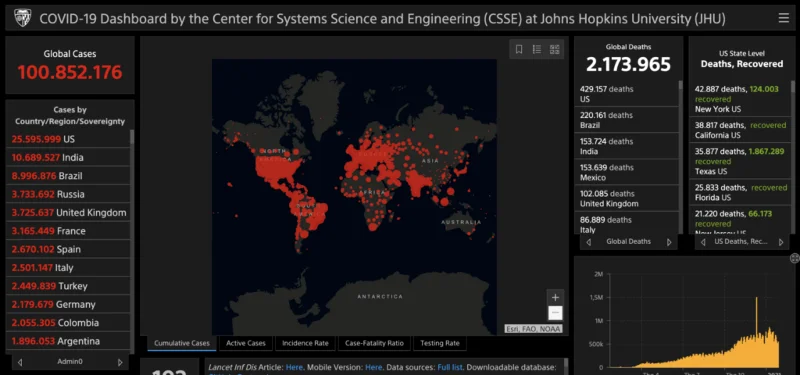800x375 pixels.
Task: Show previous US Deaths, Rec... panel
Action: pos(703,242)
